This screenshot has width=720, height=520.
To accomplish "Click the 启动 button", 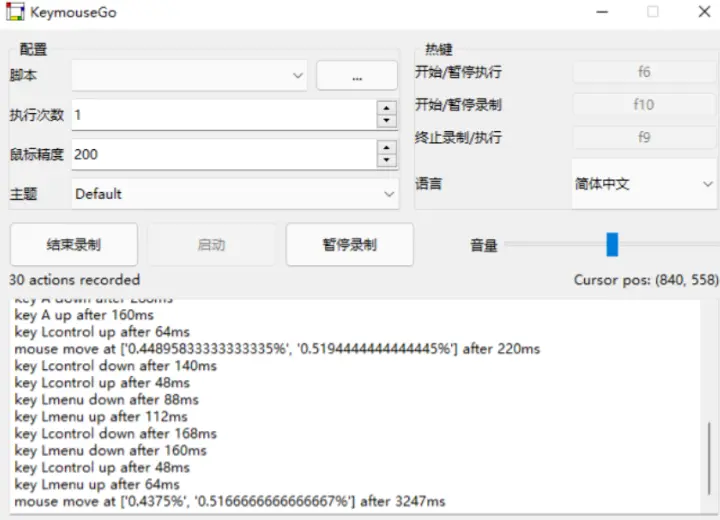I will pyautogui.click(x=211, y=245).
